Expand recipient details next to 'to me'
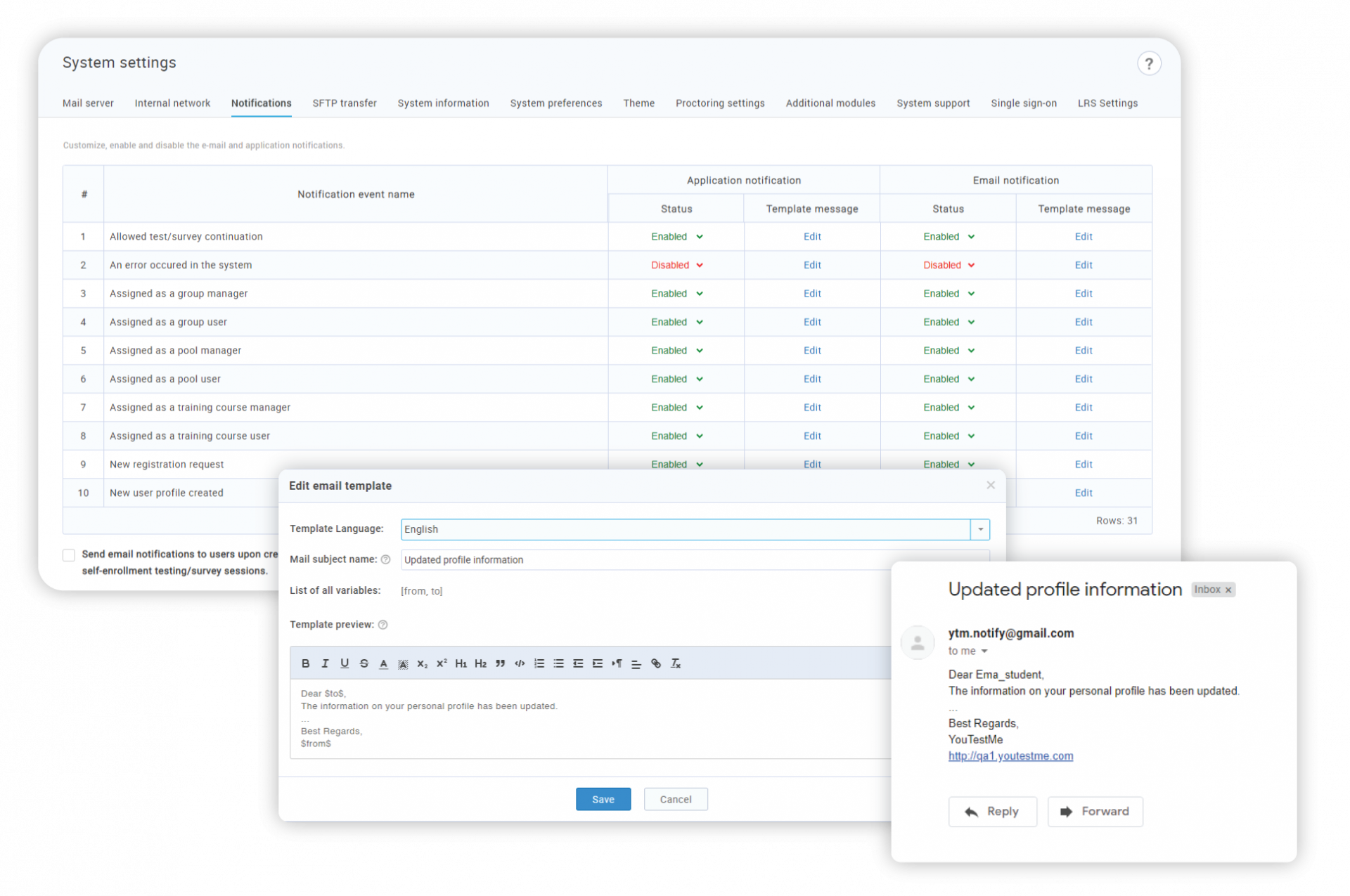 coord(984,651)
